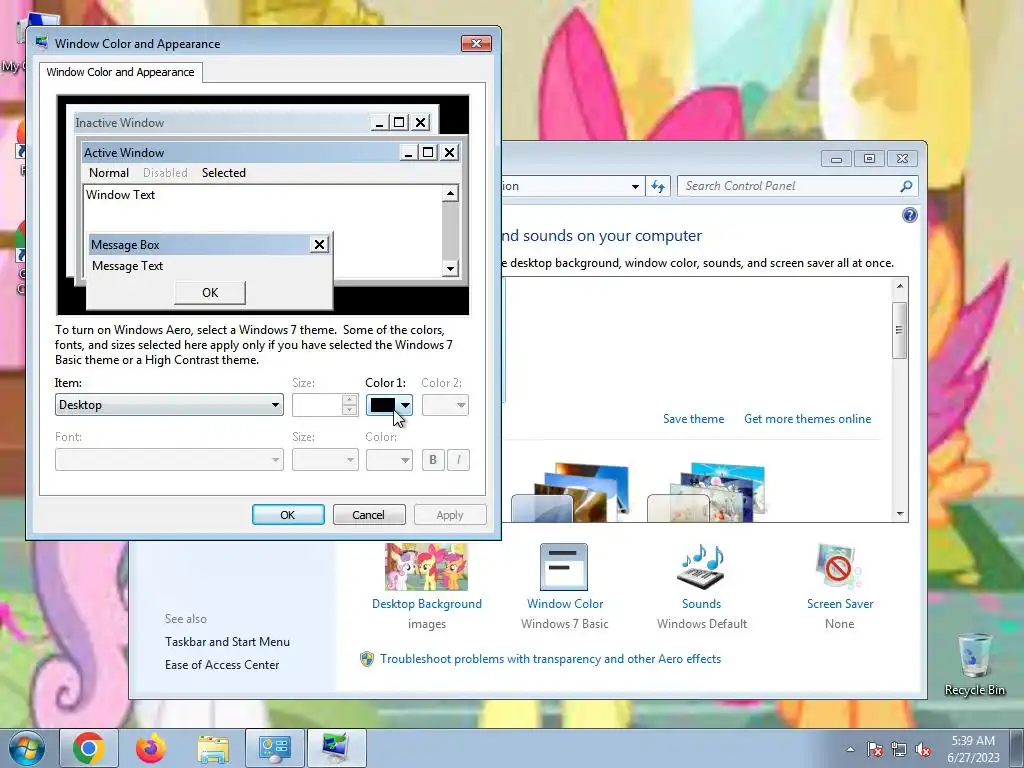Click the Save theme link

pos(694,419)
